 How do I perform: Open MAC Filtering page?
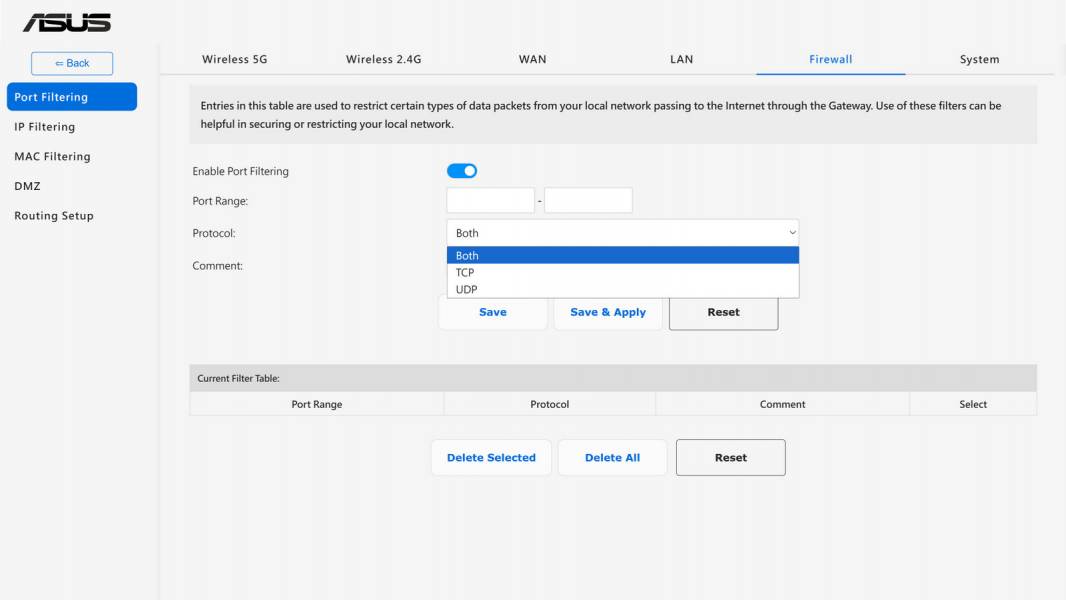tap(52, 156)
